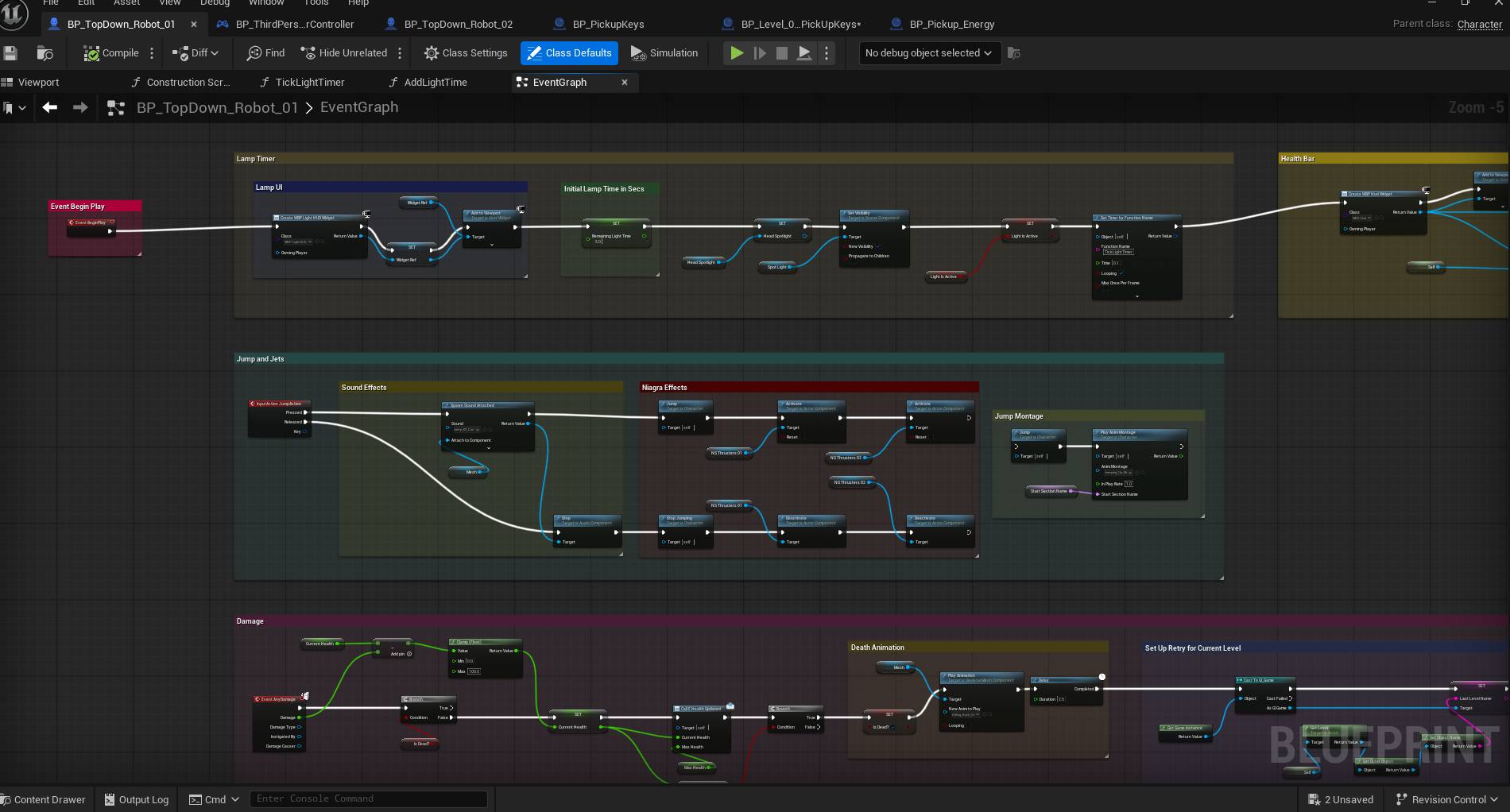The width and height of the screenshot is (1510, 812).
Task: Open the Cmd console type dropdown
Action: [235, 799]
